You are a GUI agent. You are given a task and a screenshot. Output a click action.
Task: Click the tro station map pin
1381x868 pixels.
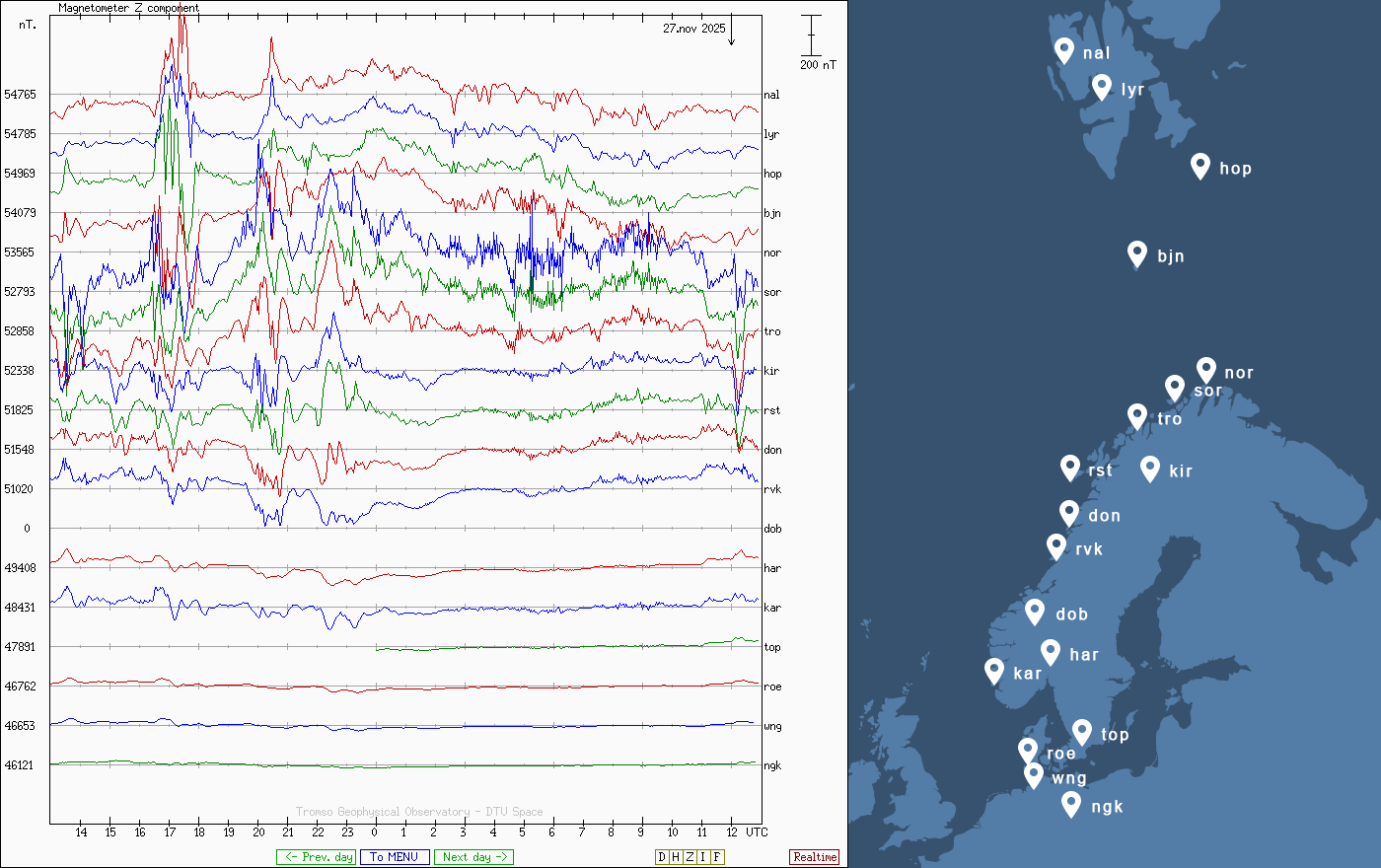point(1137,417)
